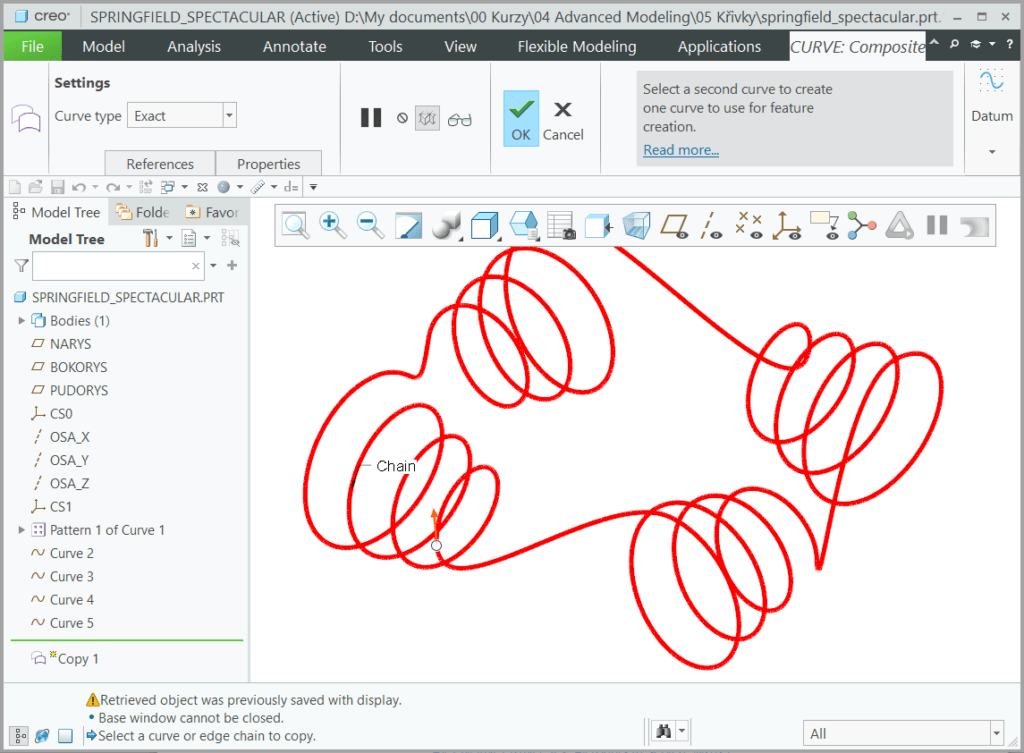Open the Flexible Modeling ribbon tab
Screen dimensions: 1024x753
[x=576, y=46]
